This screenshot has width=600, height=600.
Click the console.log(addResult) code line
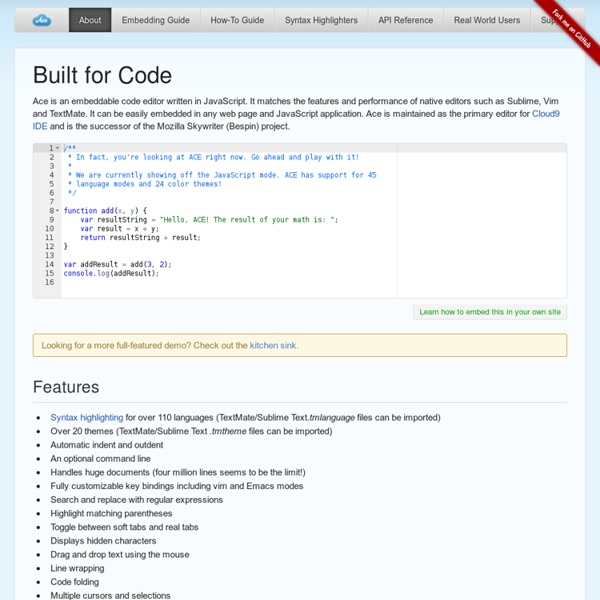[111, 273]
